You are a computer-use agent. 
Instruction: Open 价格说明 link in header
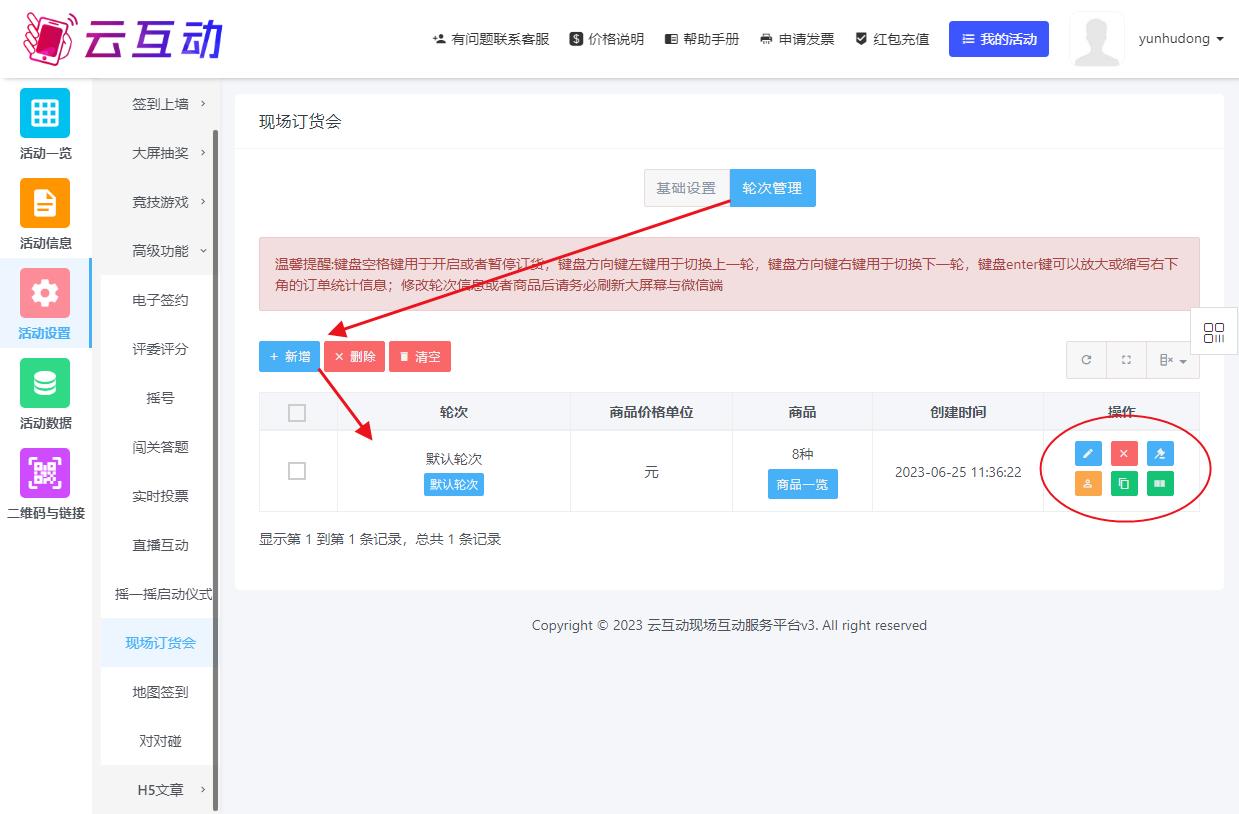607,39
